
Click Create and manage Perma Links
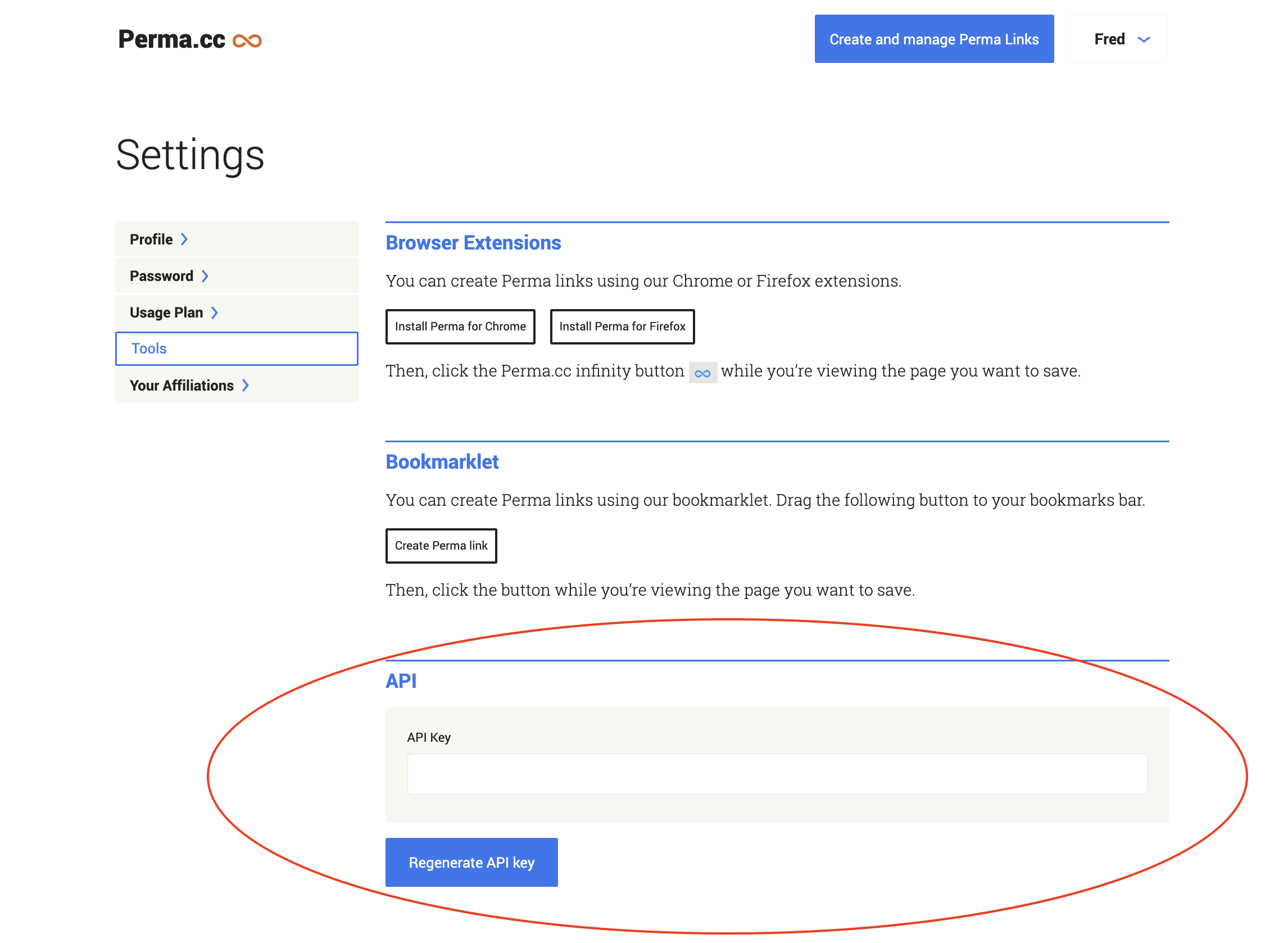pos(933,39)
